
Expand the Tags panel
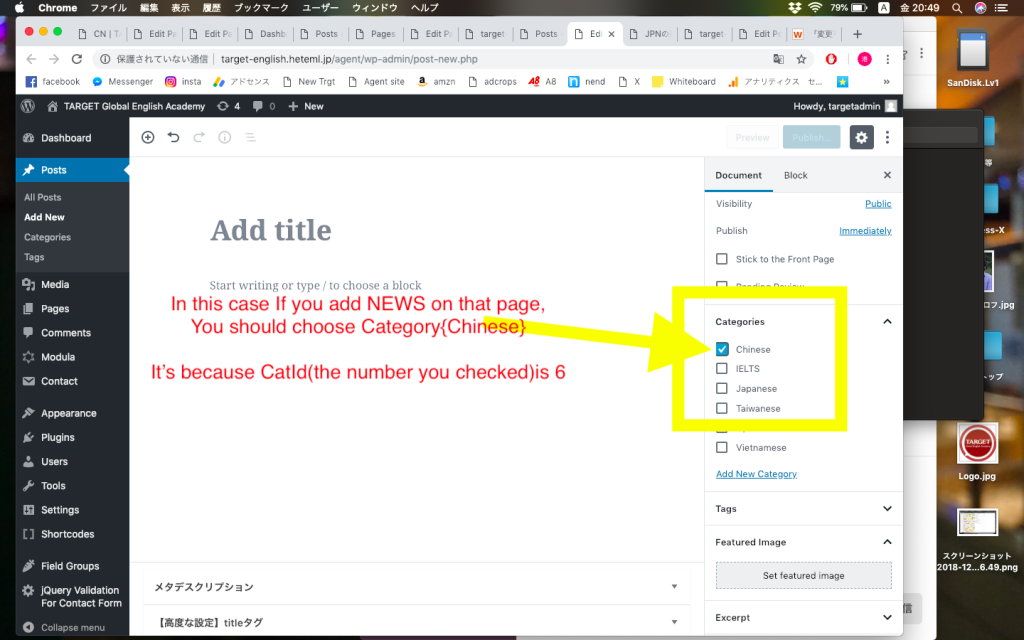[x=887, y=509]
